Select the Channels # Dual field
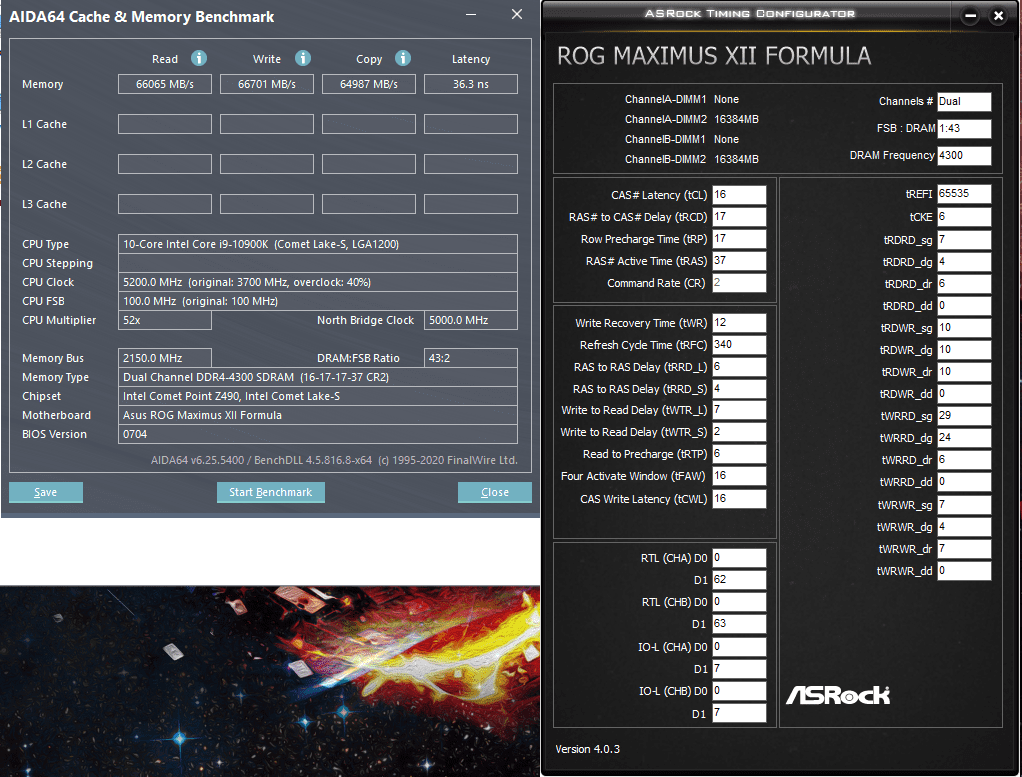Screen dimensions: 1022x777 point(966,101)
